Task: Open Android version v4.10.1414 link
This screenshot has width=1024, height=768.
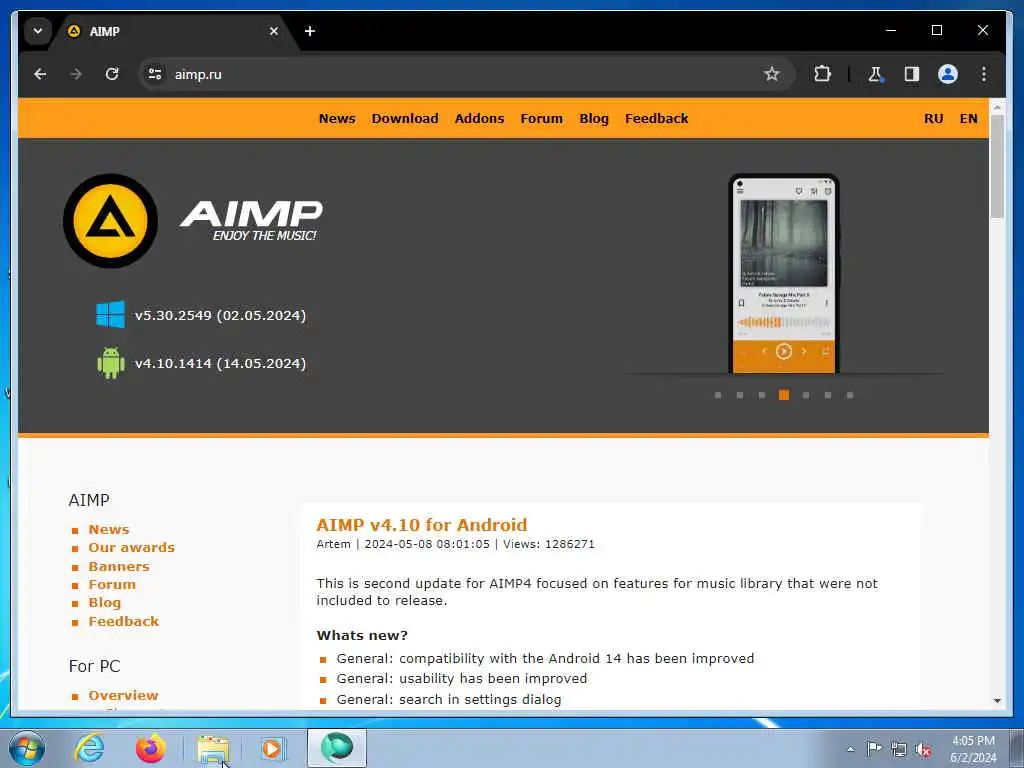Action: pyautogui.click(x=220, y=364)
